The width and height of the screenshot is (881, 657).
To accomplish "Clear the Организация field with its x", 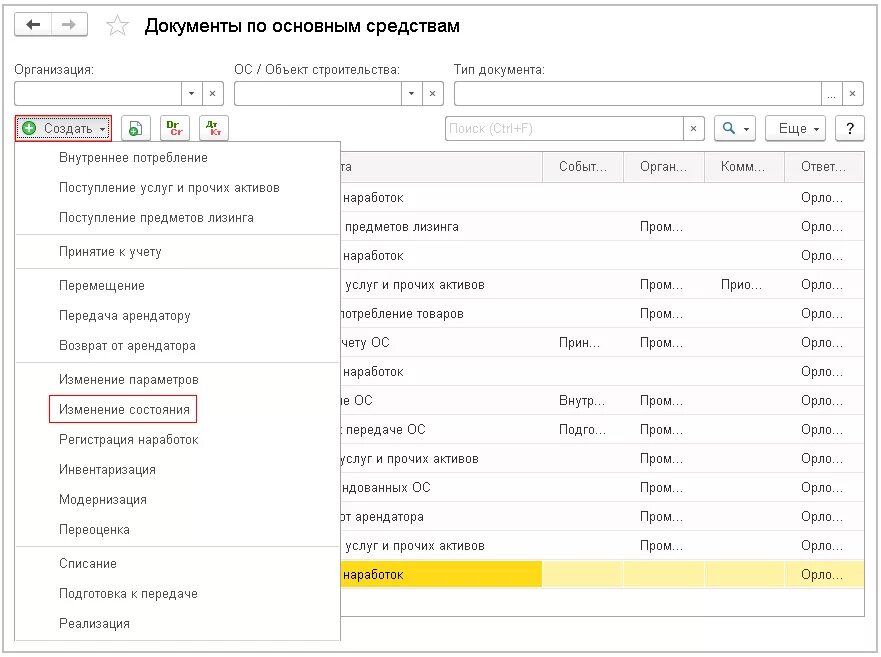I will click(212, 93).
